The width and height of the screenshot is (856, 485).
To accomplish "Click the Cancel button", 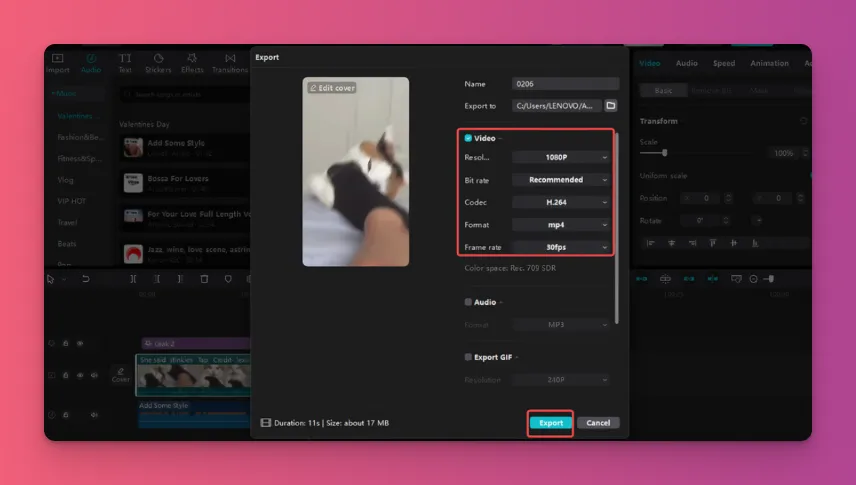I will coord(598,423).
